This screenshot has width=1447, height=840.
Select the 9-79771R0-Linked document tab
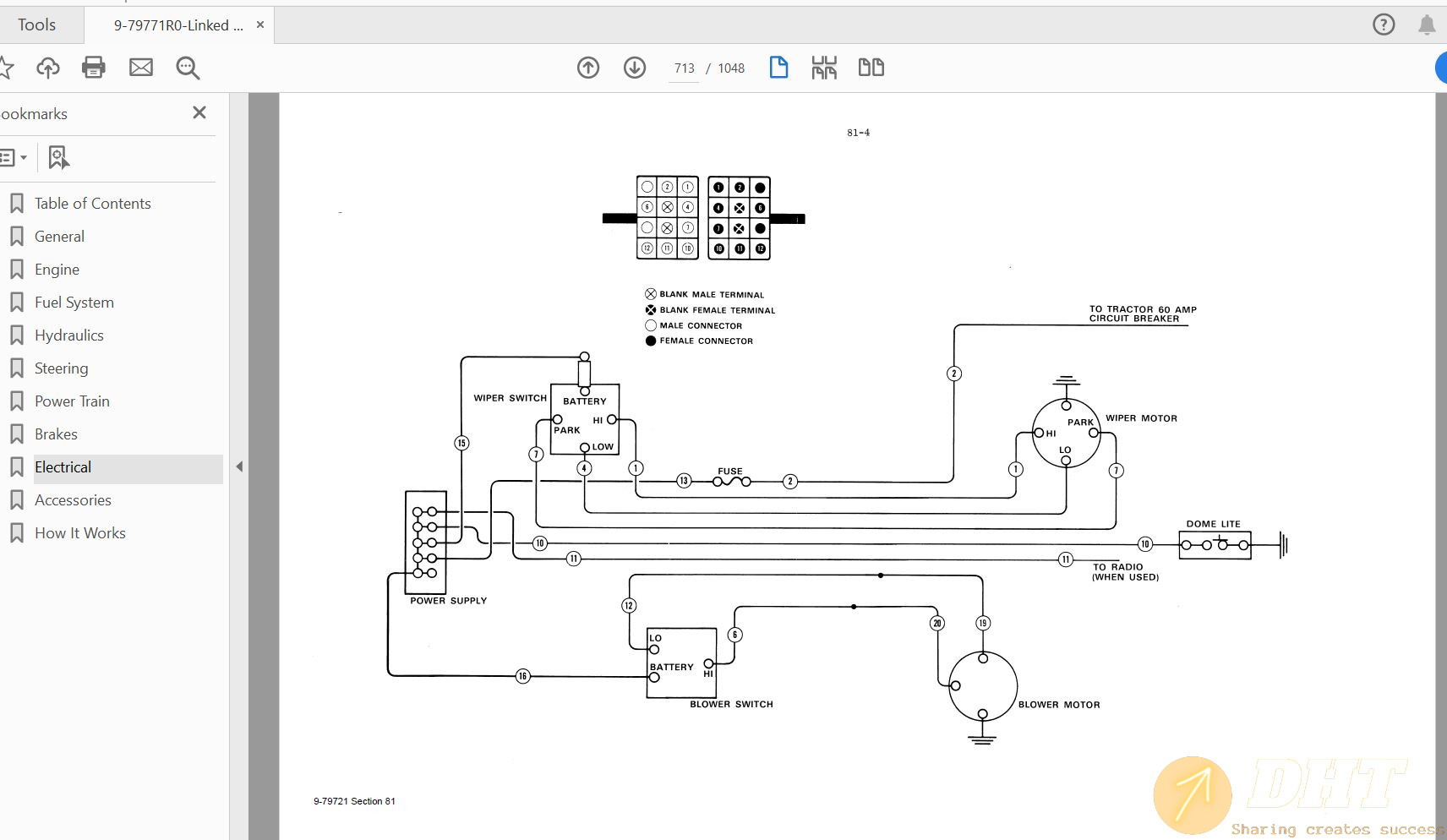point(178,25)
